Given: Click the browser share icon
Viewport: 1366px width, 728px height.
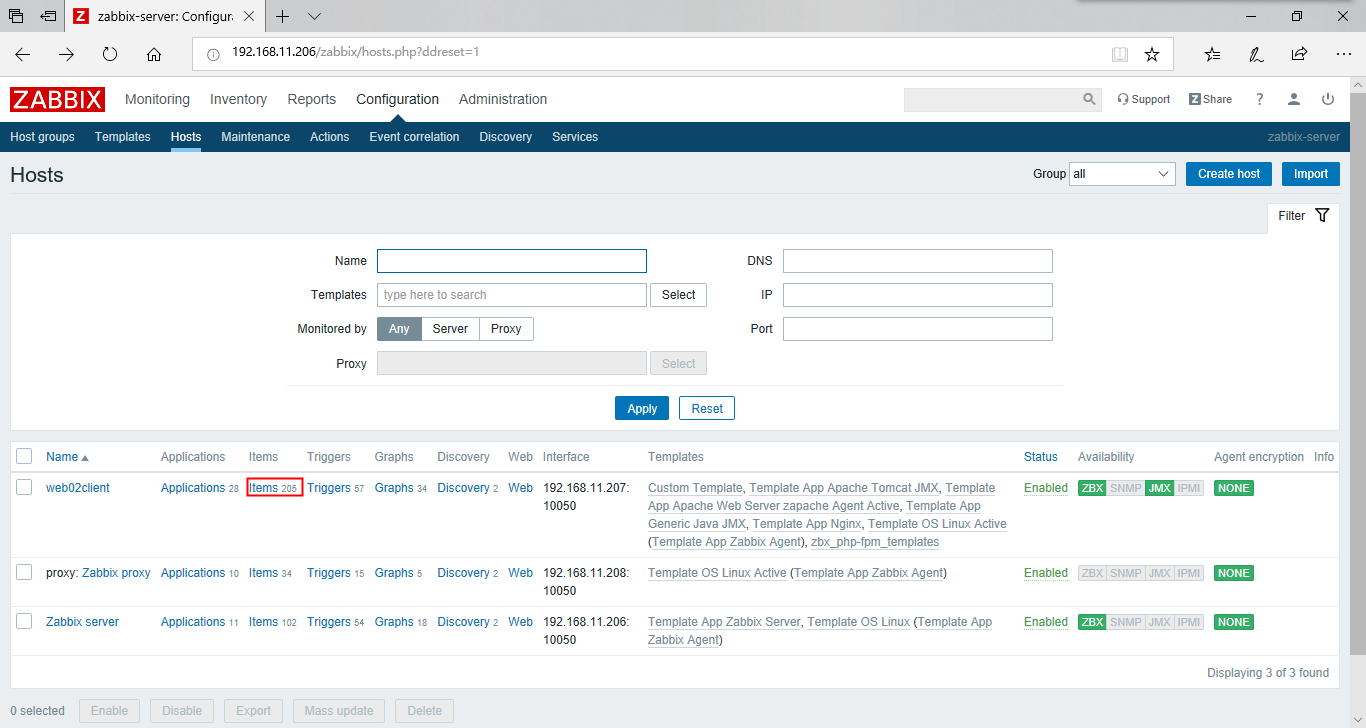Looking at the screenshot, I should 1299,54.
